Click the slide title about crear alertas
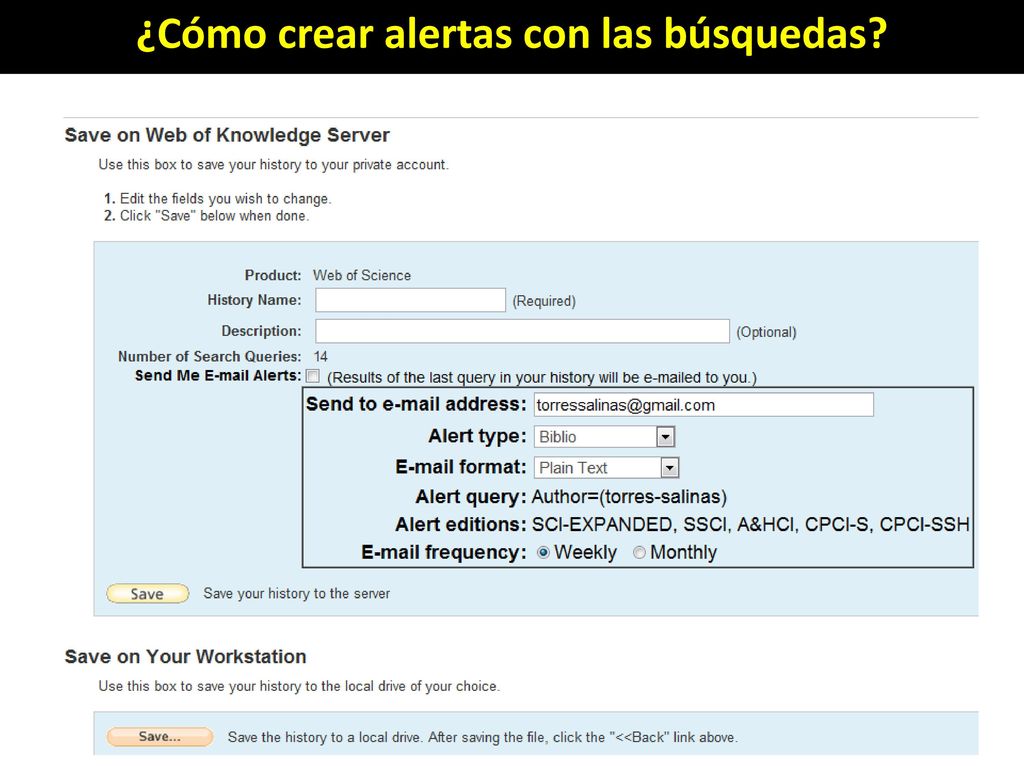This screenshot has width=1024, height=768. point(512,34)
